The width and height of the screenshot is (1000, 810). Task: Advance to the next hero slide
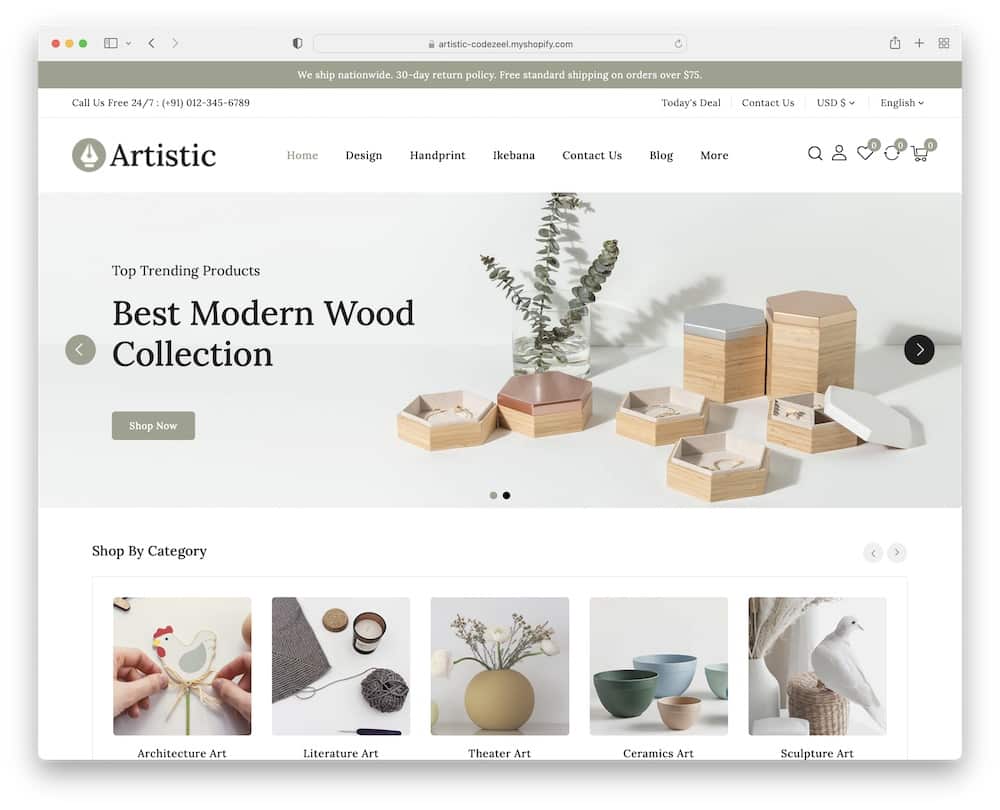919,350
